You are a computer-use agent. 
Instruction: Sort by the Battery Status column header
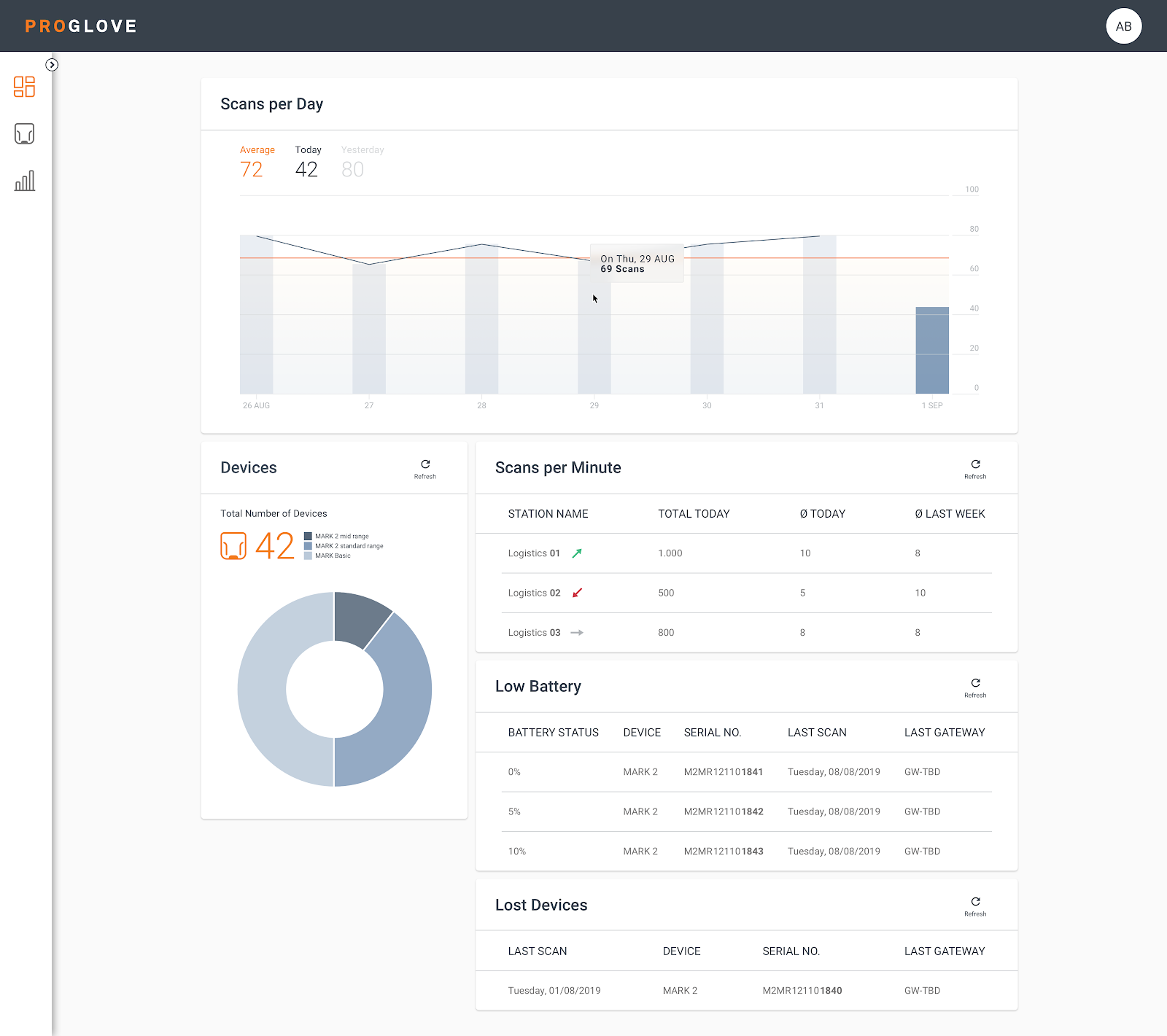click(x=553, y=733)
